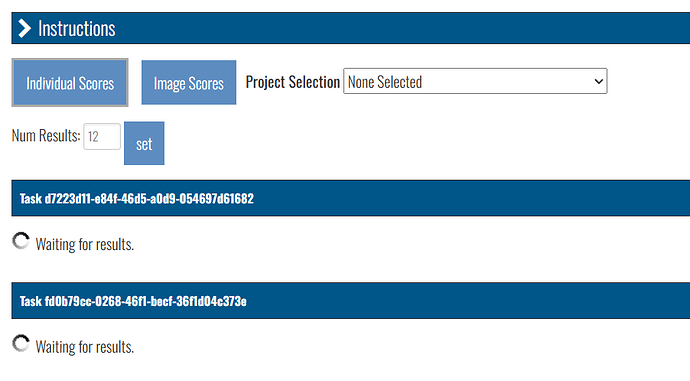
Task: Select the task d7223d11 header bar
Action: pos(351,198)
